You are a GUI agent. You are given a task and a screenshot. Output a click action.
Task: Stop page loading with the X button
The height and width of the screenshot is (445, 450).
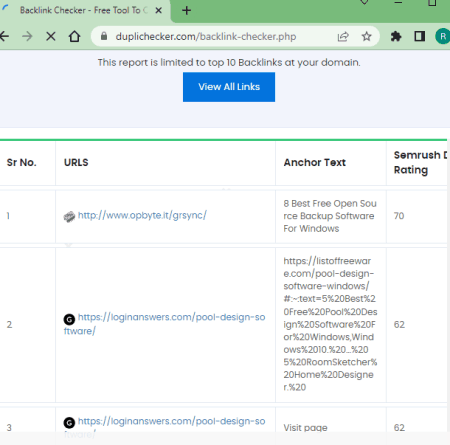51,36
